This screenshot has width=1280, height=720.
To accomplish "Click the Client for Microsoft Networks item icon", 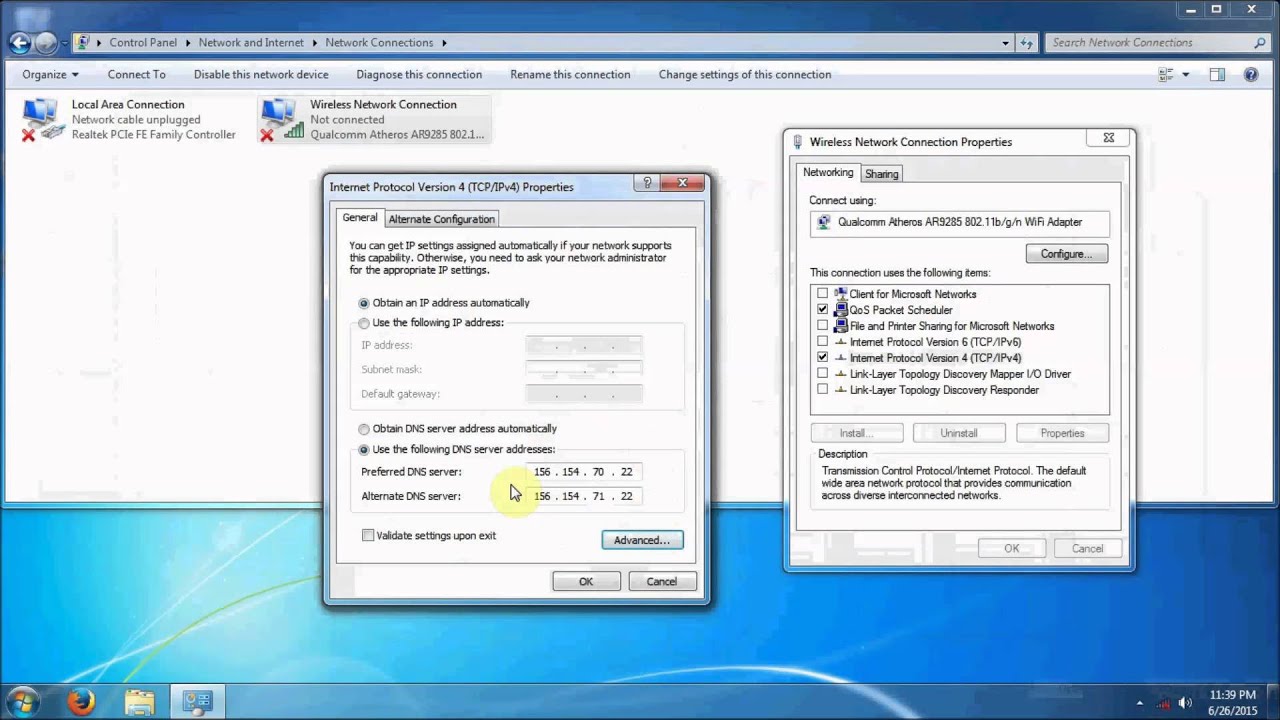I will (841, 294).
